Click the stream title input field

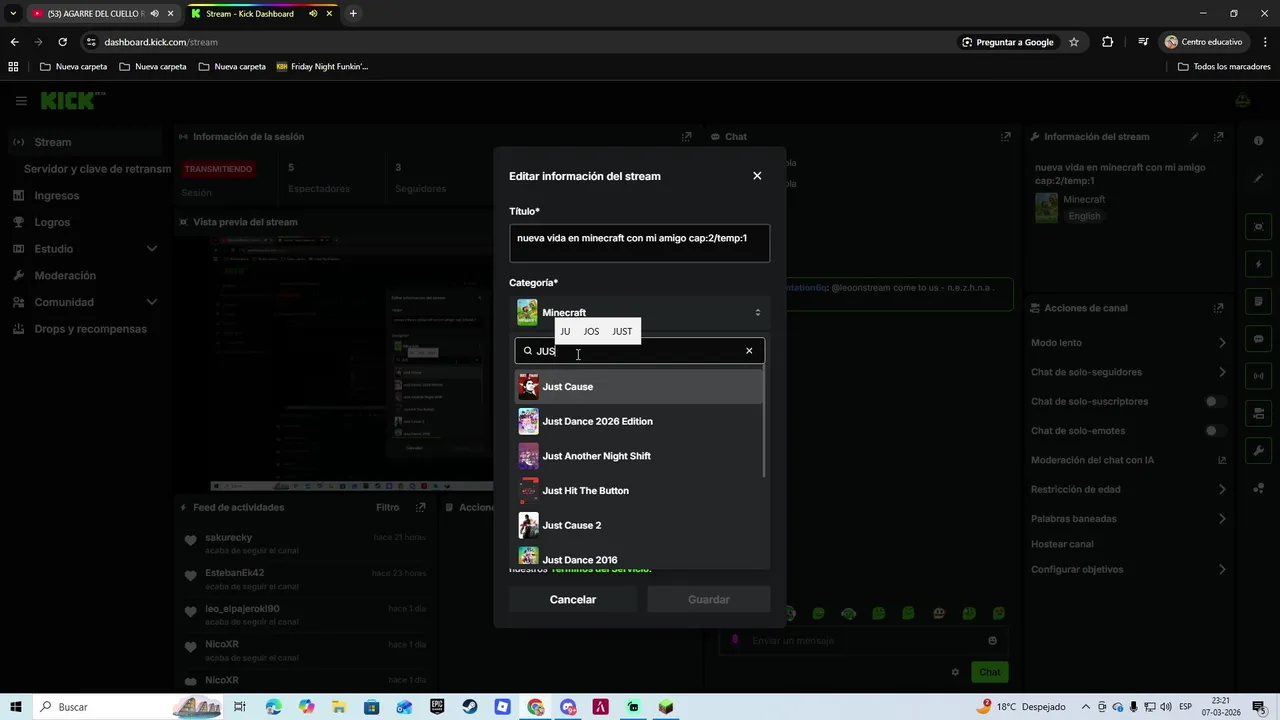[639, 243]
